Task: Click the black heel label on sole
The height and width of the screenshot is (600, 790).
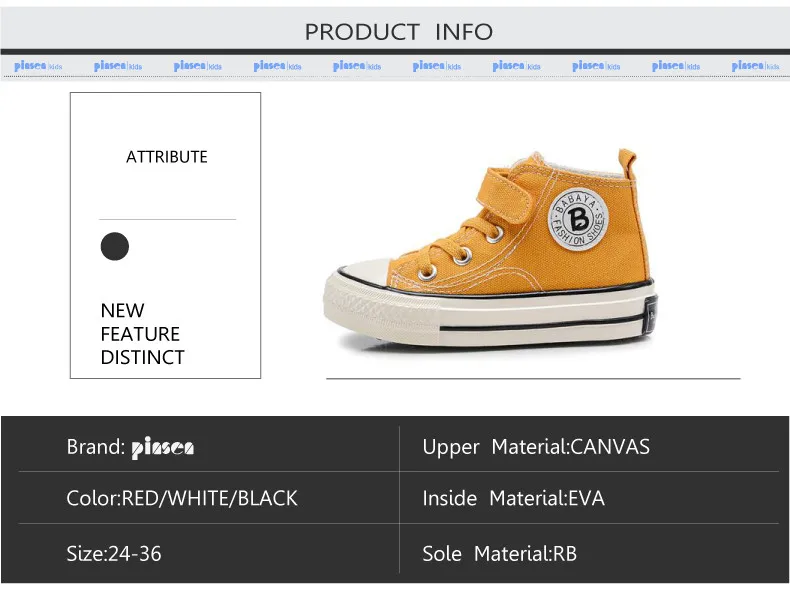Action: coord(650,315)
